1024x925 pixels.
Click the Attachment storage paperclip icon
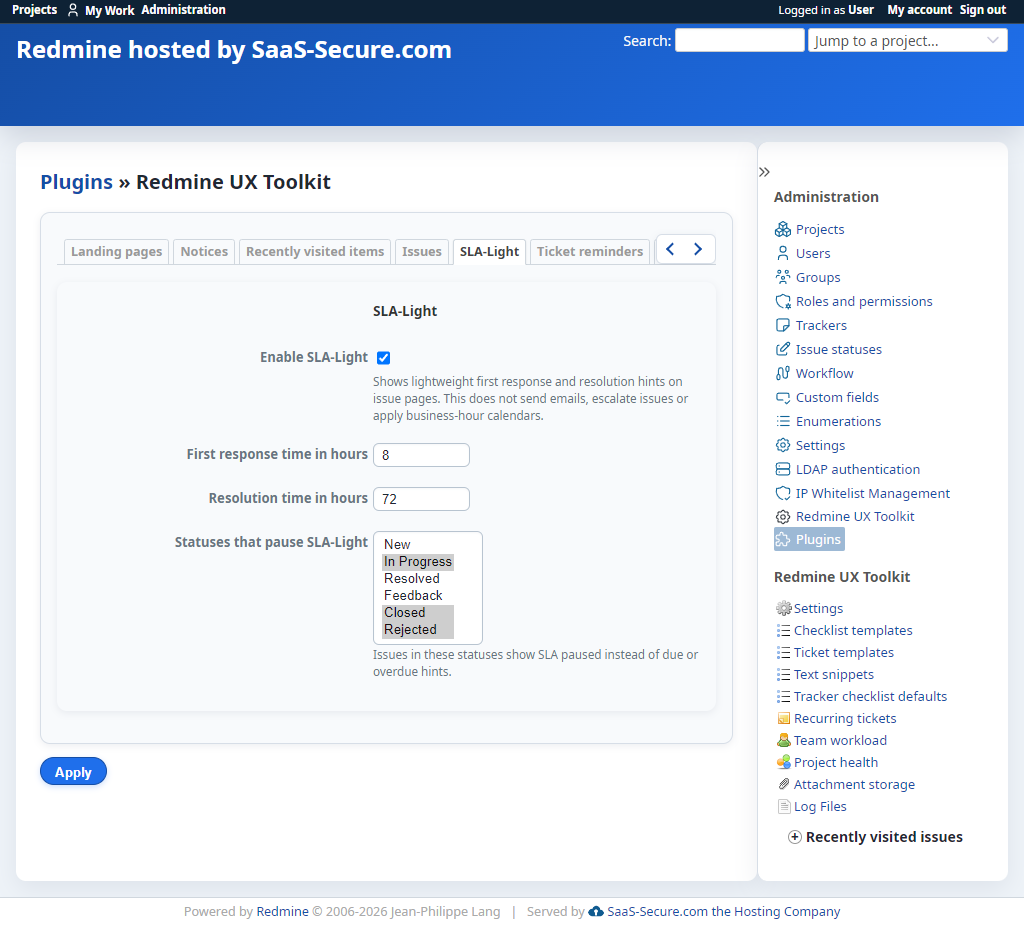click(x=784, y=785)
